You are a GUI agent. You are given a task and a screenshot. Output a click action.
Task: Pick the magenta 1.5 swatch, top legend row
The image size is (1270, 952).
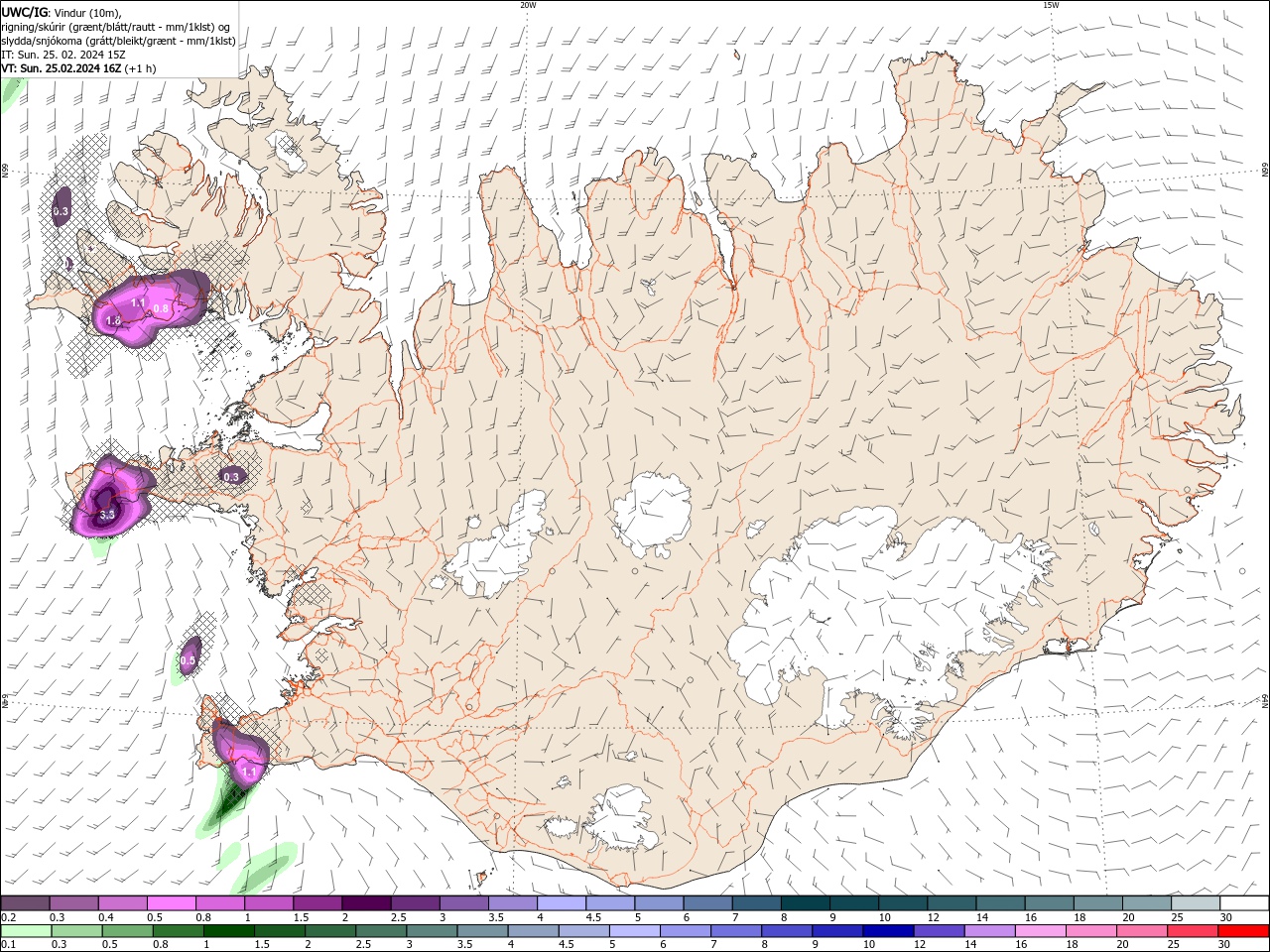coord(317,903)
